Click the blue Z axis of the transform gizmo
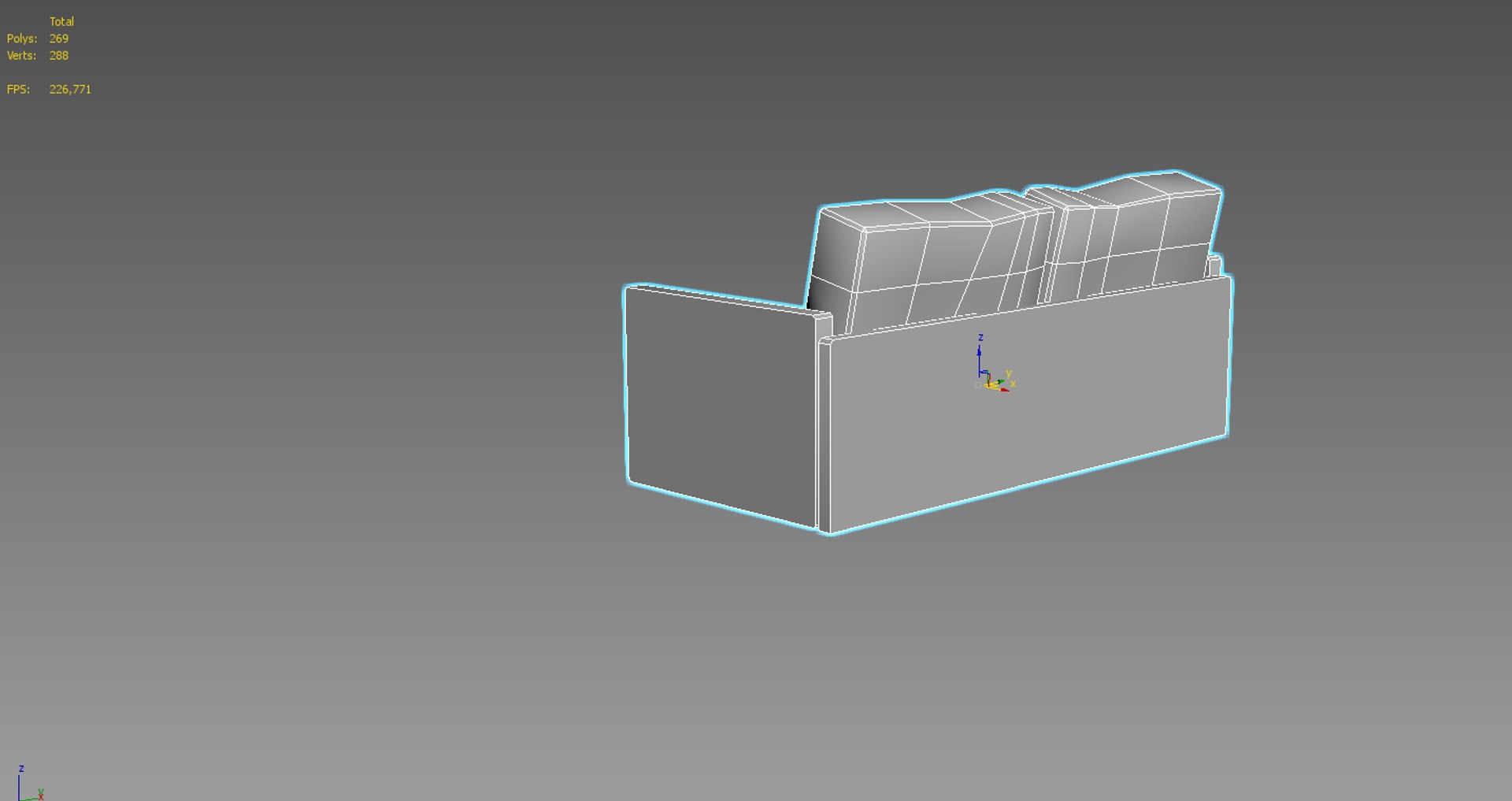The image size is (1512, 801). click(980, 358)
